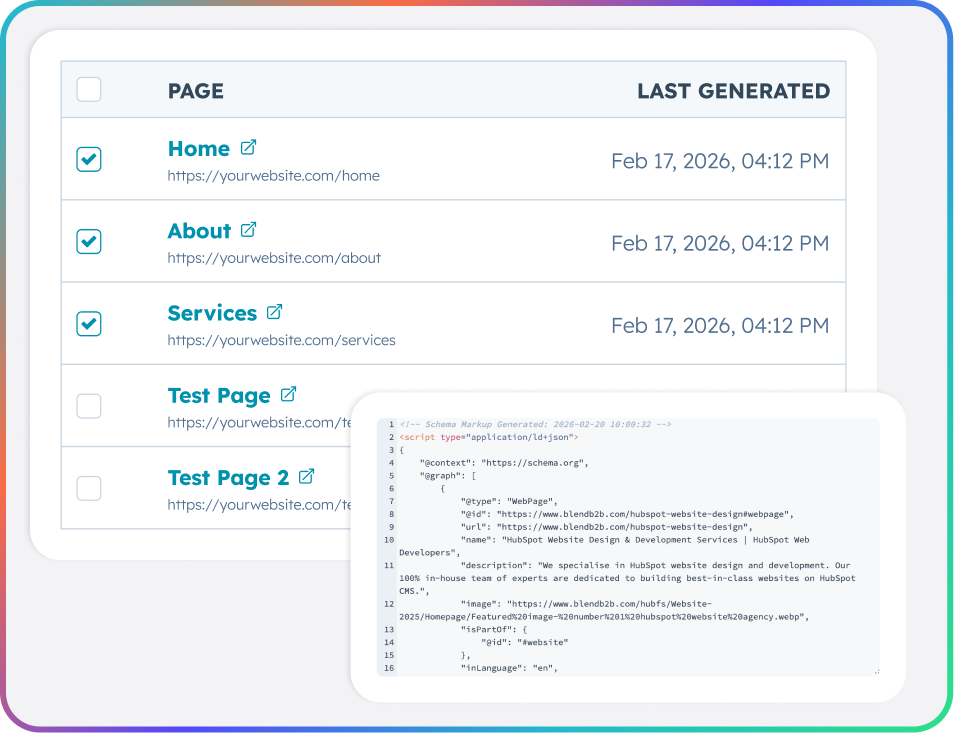Sort by the LAST GENERATED column header
This screenshot has height=733, width=954.
734,90
